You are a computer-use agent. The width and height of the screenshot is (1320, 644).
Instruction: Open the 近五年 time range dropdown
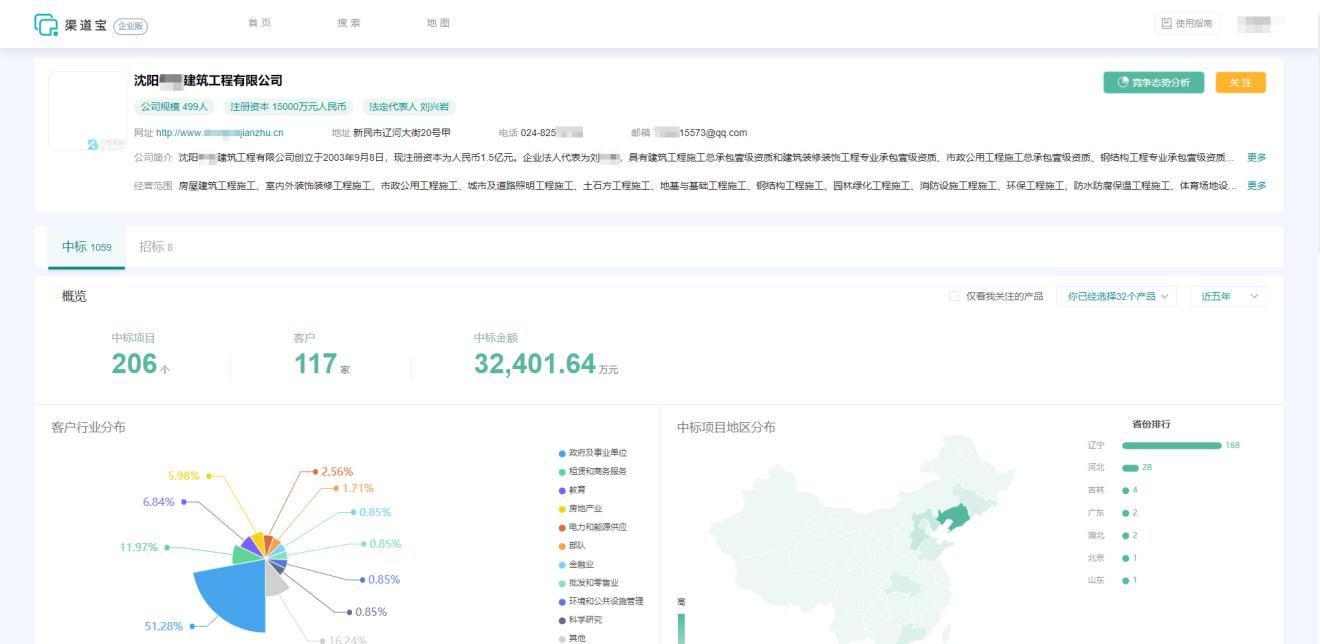click(1228, 296)
